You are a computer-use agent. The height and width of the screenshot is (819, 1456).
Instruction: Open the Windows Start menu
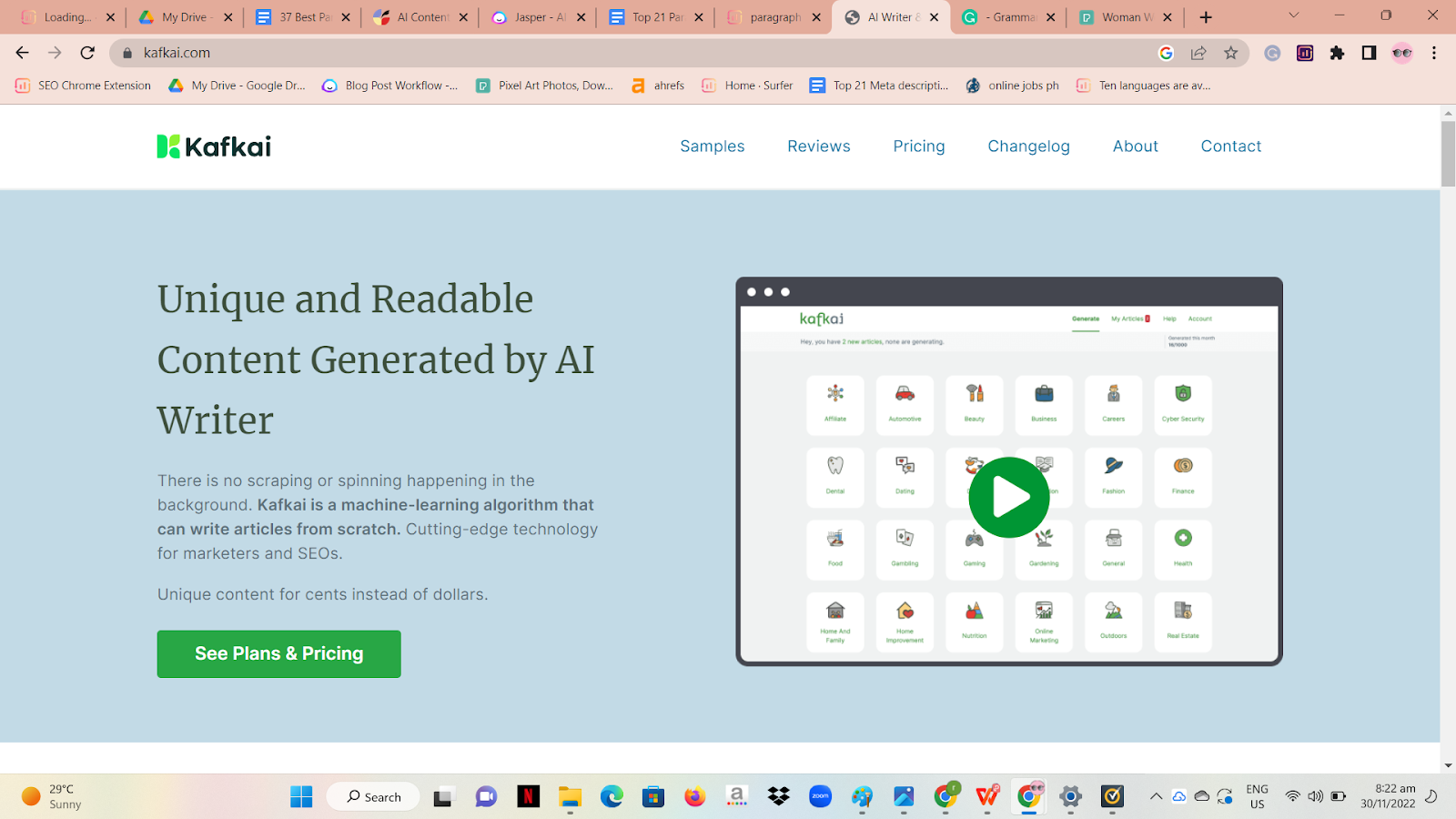point(301,797)
